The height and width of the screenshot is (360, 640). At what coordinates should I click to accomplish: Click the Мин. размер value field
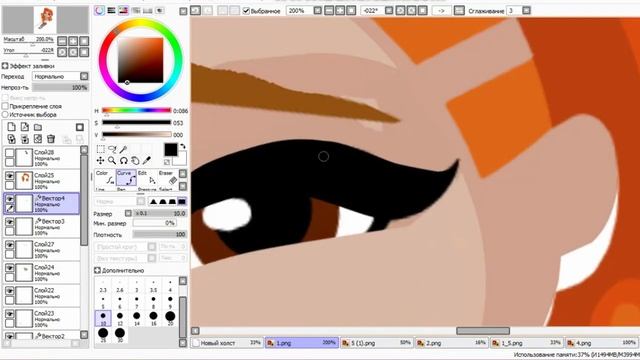tap(154, 223)
